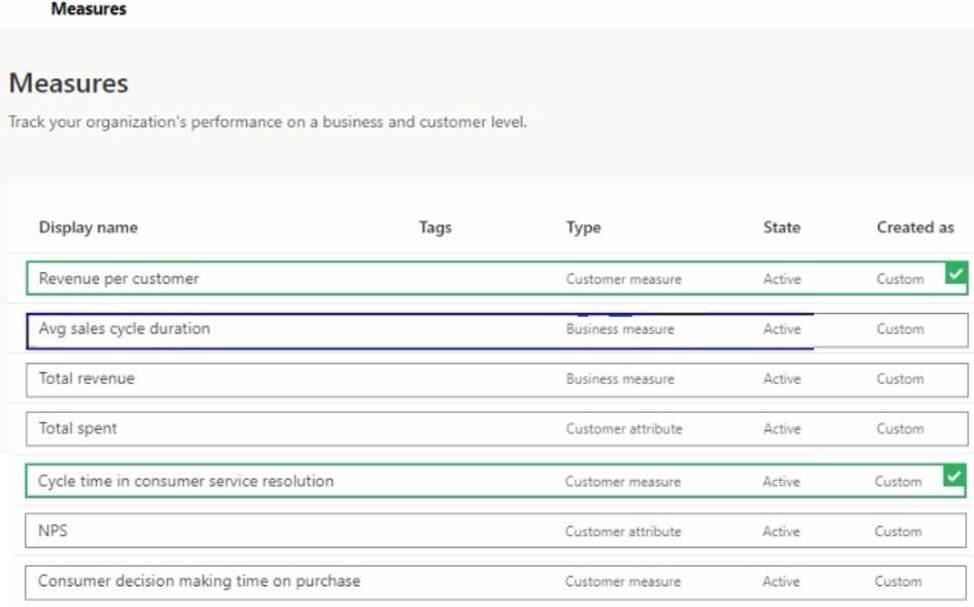Click the Cycle time in consumer service resolution name

[186, 481]
